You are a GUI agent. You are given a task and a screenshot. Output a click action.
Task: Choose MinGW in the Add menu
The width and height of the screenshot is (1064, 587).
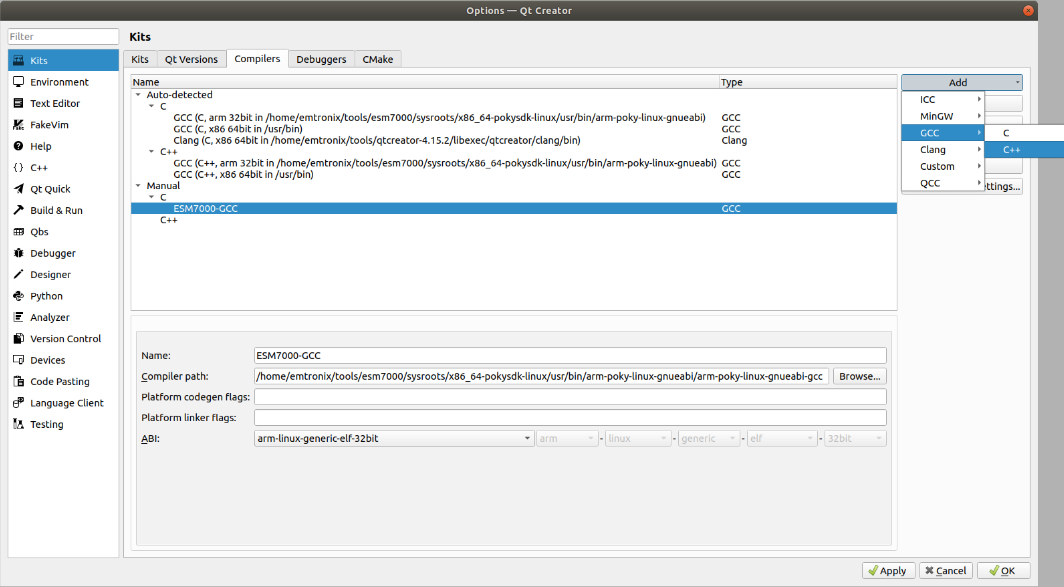click(943, 116)
